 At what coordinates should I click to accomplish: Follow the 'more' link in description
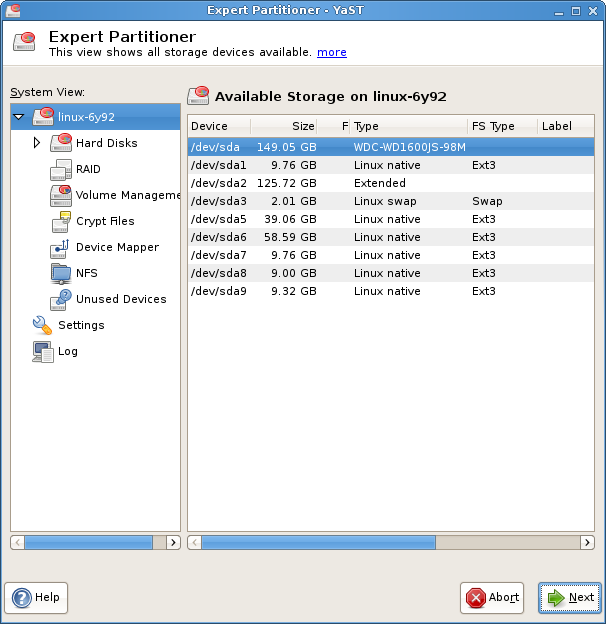click(x=332, y=52)
